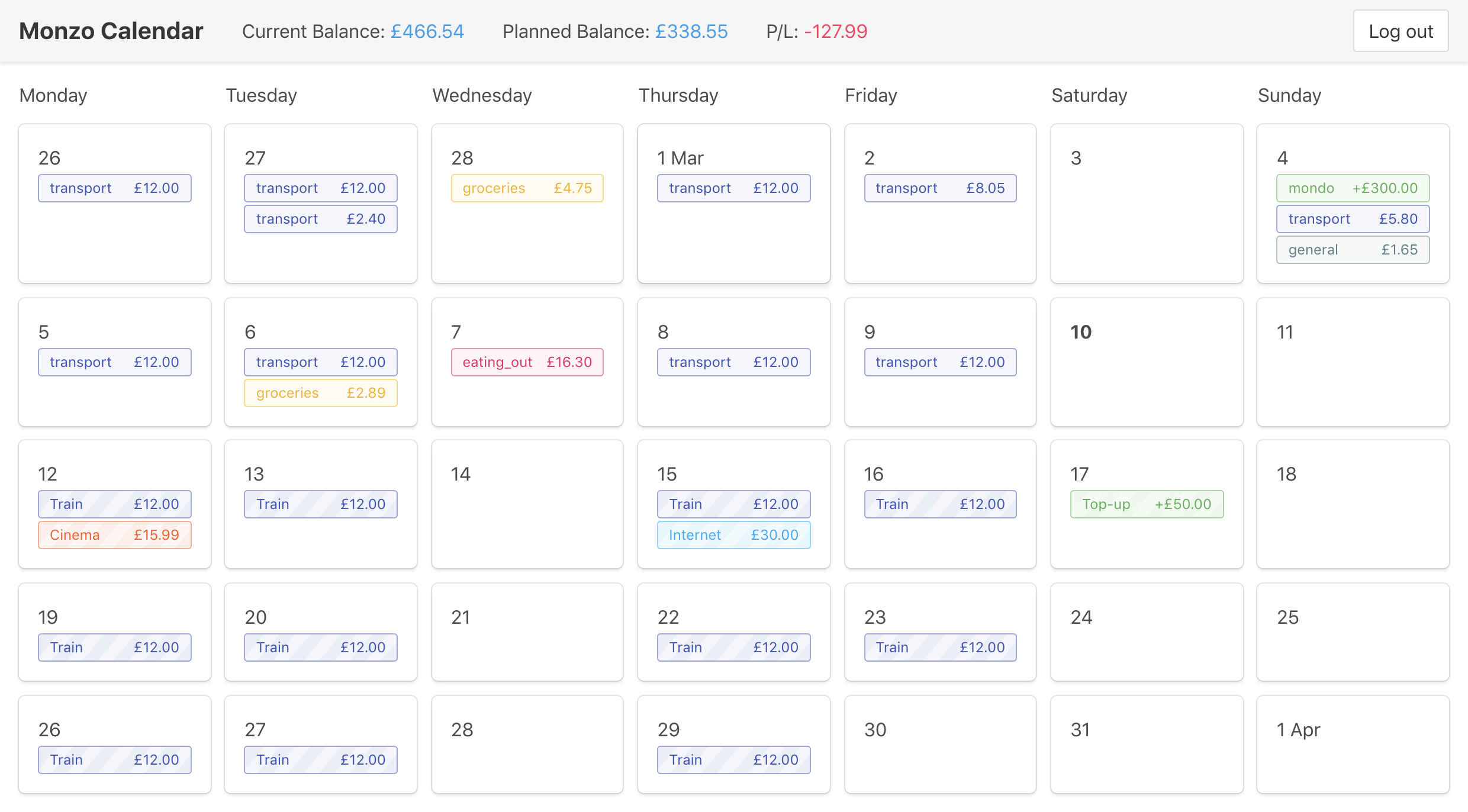
Task: Click the Current Balance amount £466.54
Action: coord(427,31)
